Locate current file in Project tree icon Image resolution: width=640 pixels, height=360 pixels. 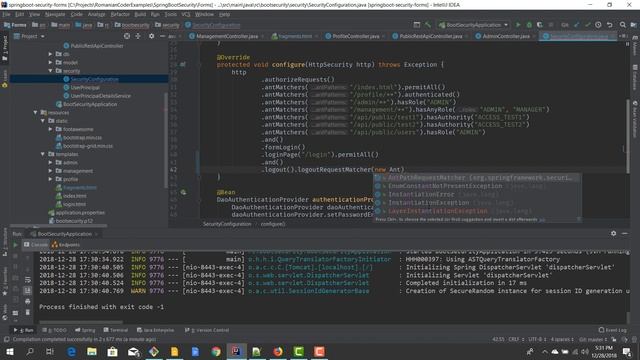(x=127, y=36)
